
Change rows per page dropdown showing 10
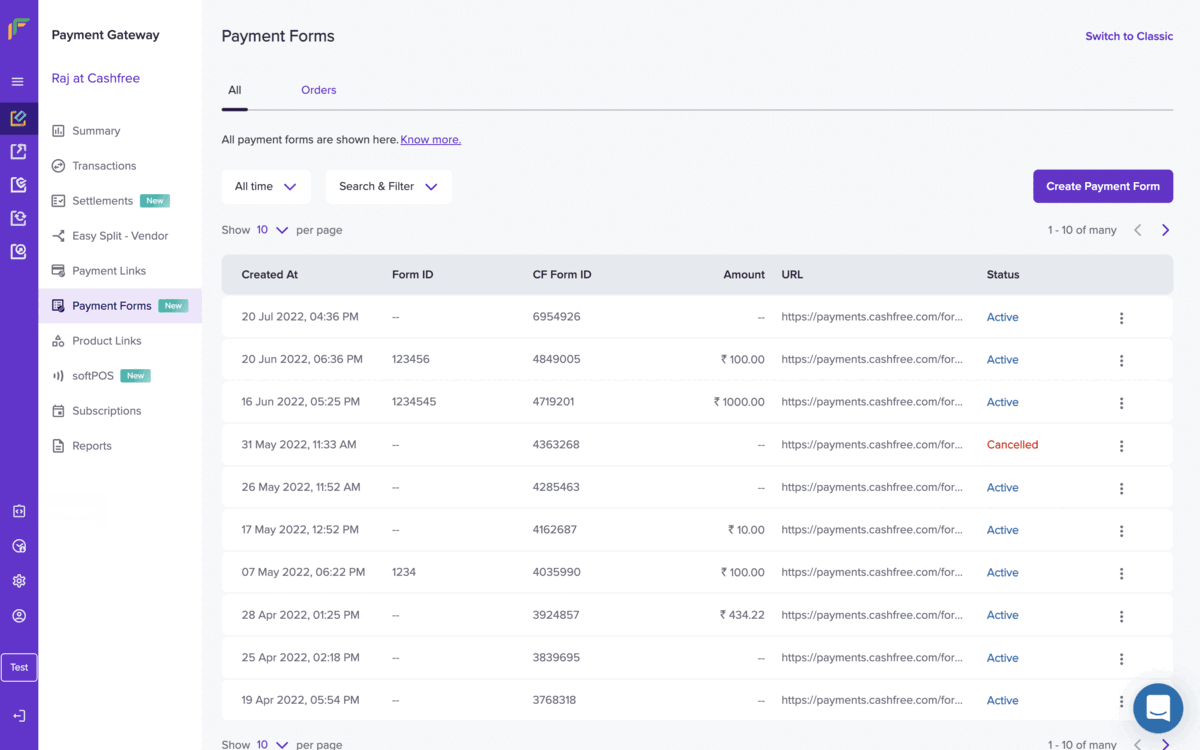pos(272,230)
